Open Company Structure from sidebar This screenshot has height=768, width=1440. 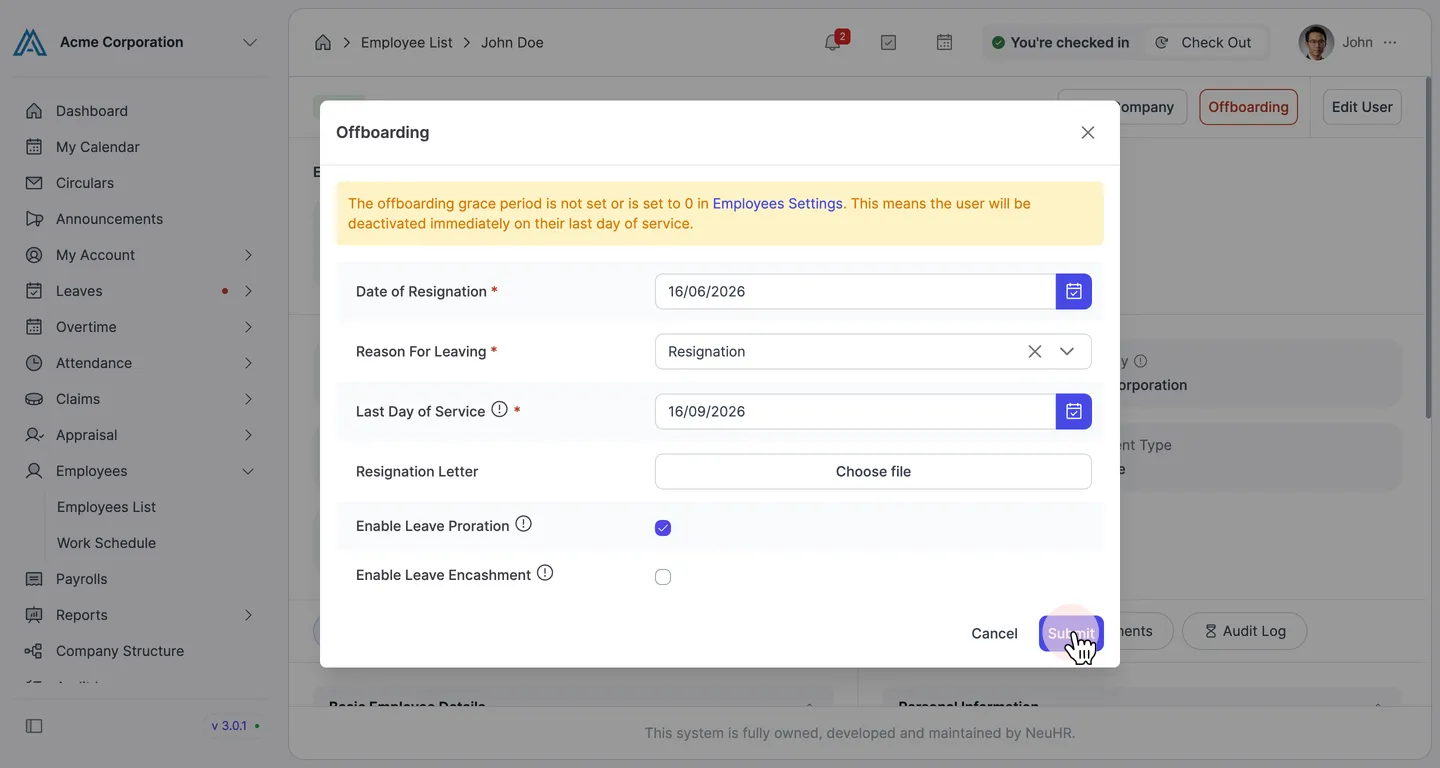pyautogui.click(x=120, y=651)
